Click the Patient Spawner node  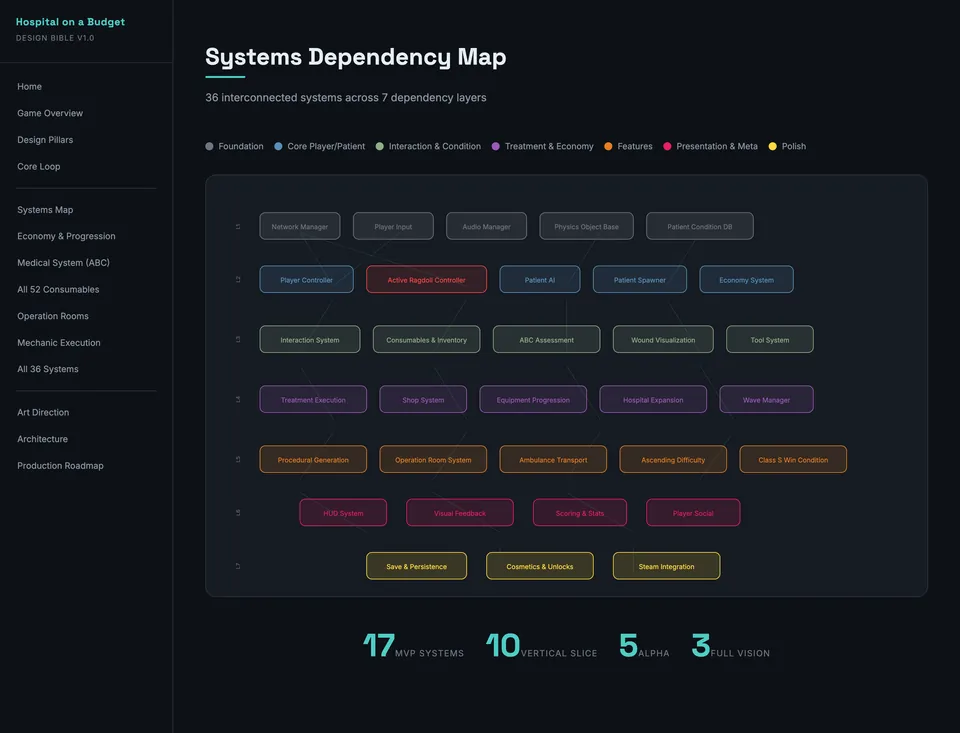640,280
